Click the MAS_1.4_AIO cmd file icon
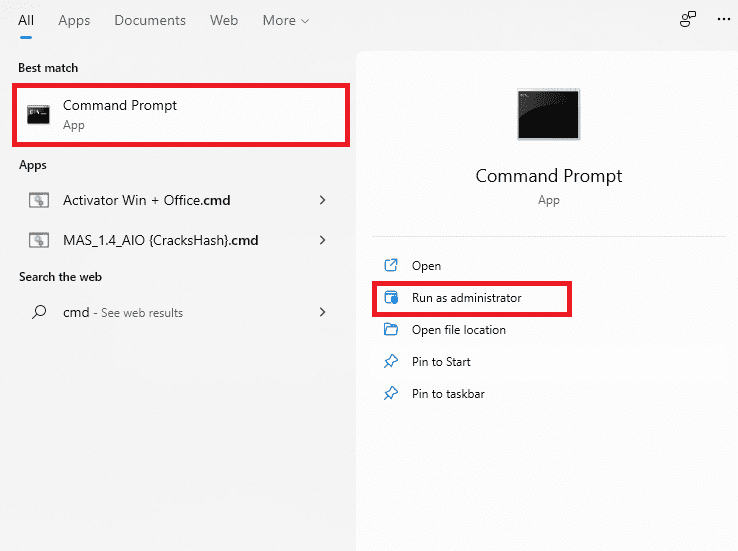This screenshot has width=738, height=551. (39, 240)
